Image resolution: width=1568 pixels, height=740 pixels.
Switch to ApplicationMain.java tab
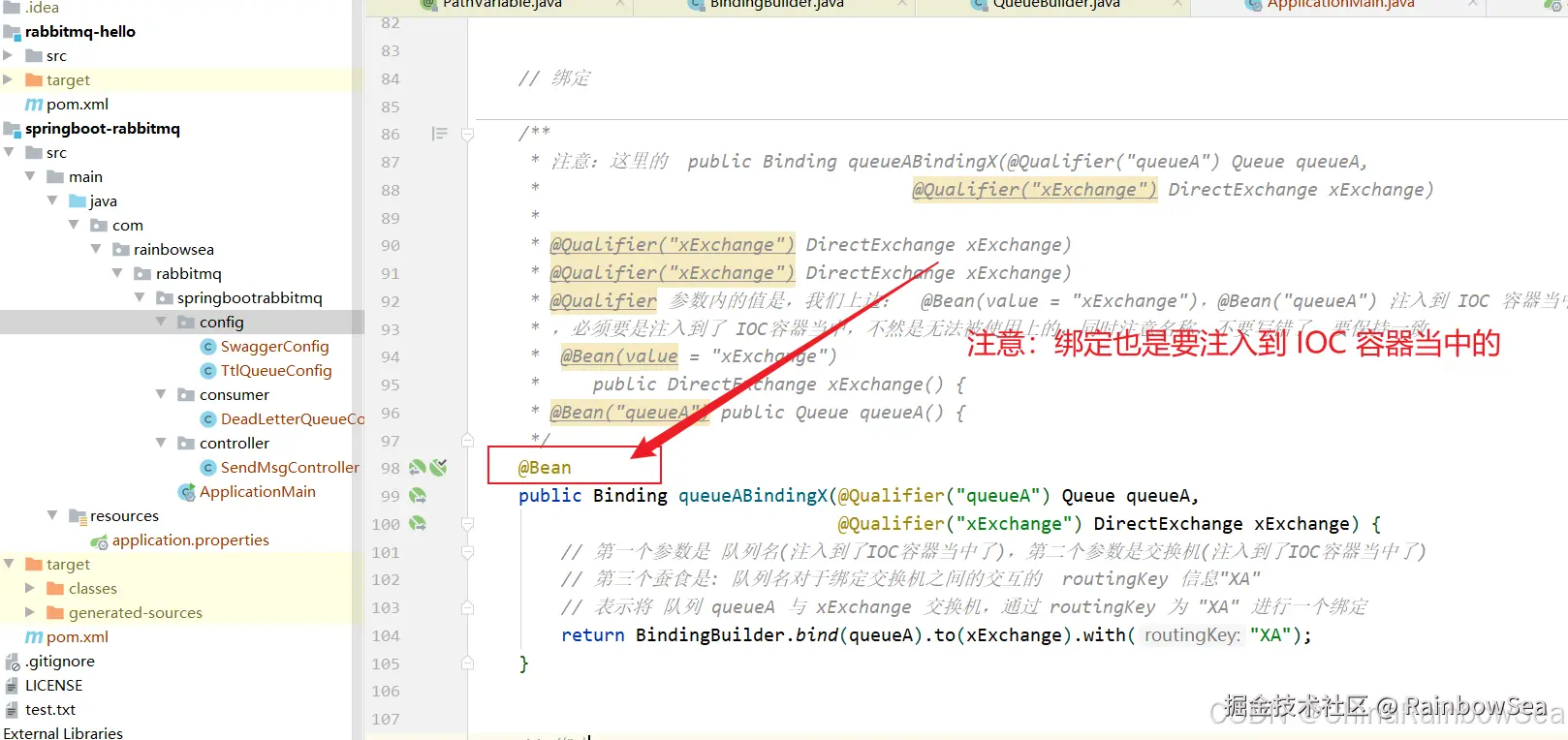pyautogui.click(x=1340, y=5)
